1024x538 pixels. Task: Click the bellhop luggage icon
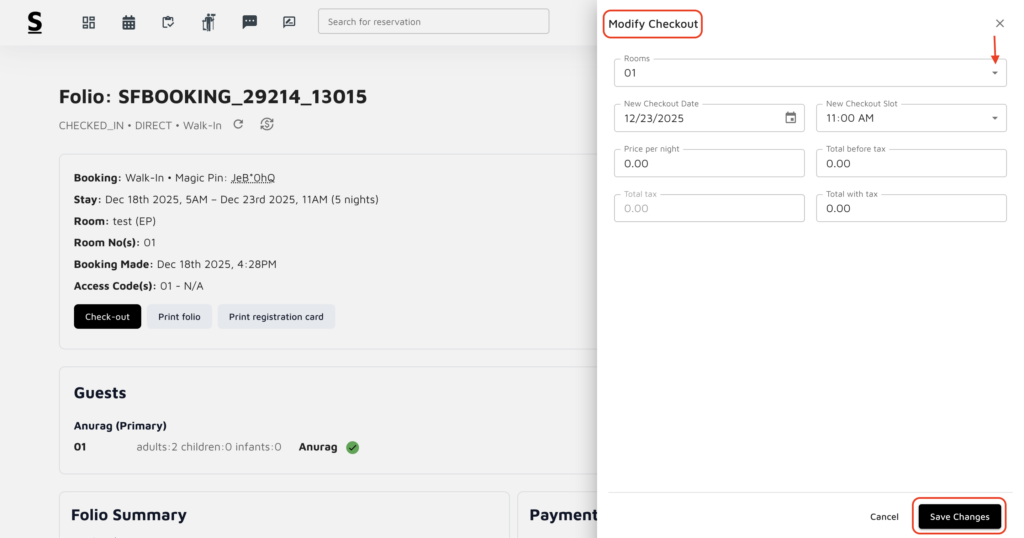[209, 22]
